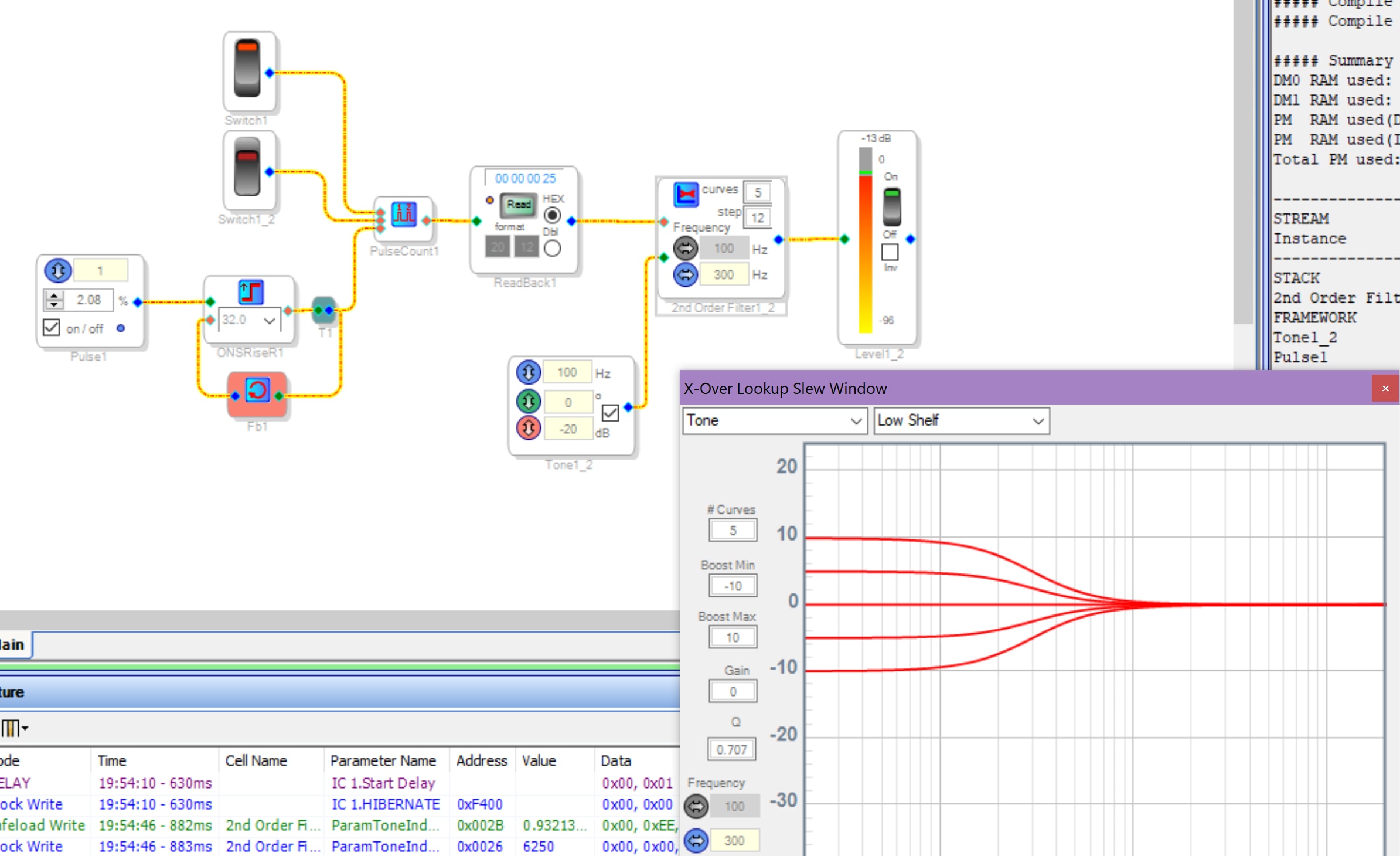Click the gray frequency knob next to 100 Hz in the filter block
Screen dimensions: 1400x856
coord(685,249)
